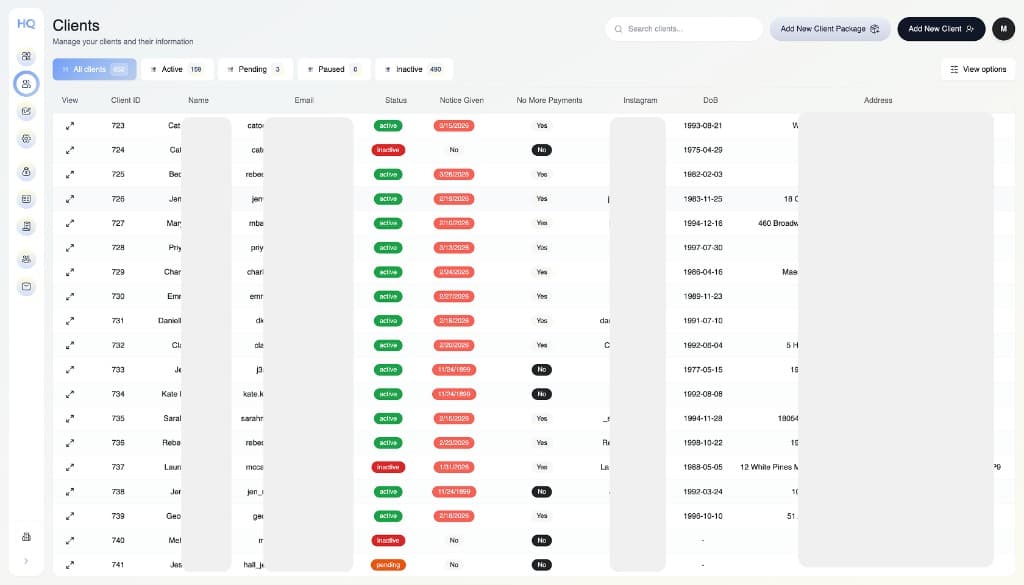The image size is (1024, 585).
Task: Click the HQ logo at top left
Action: [x=25, y=23]
